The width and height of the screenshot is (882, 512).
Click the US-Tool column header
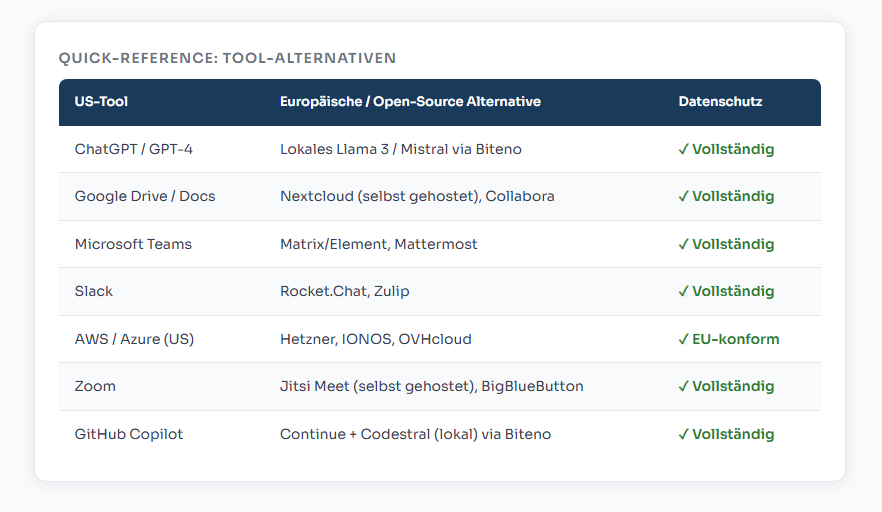[x=101, y=102]
